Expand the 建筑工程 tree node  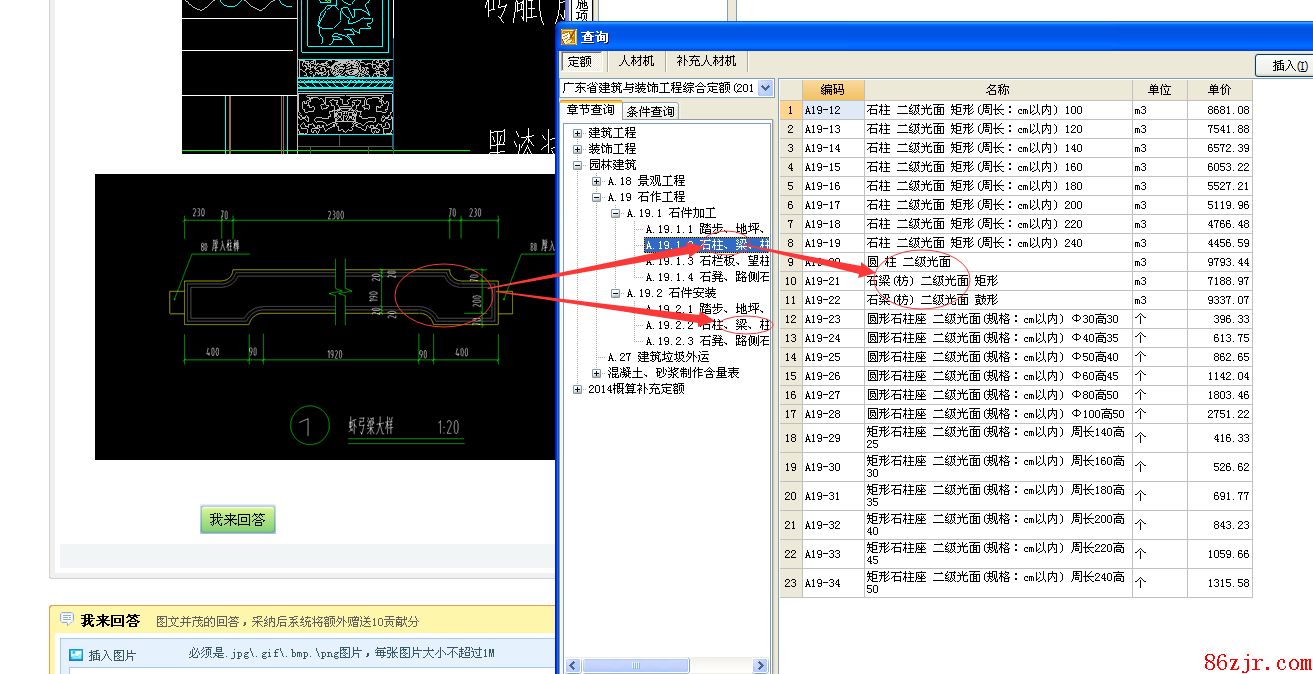(578, 133)
